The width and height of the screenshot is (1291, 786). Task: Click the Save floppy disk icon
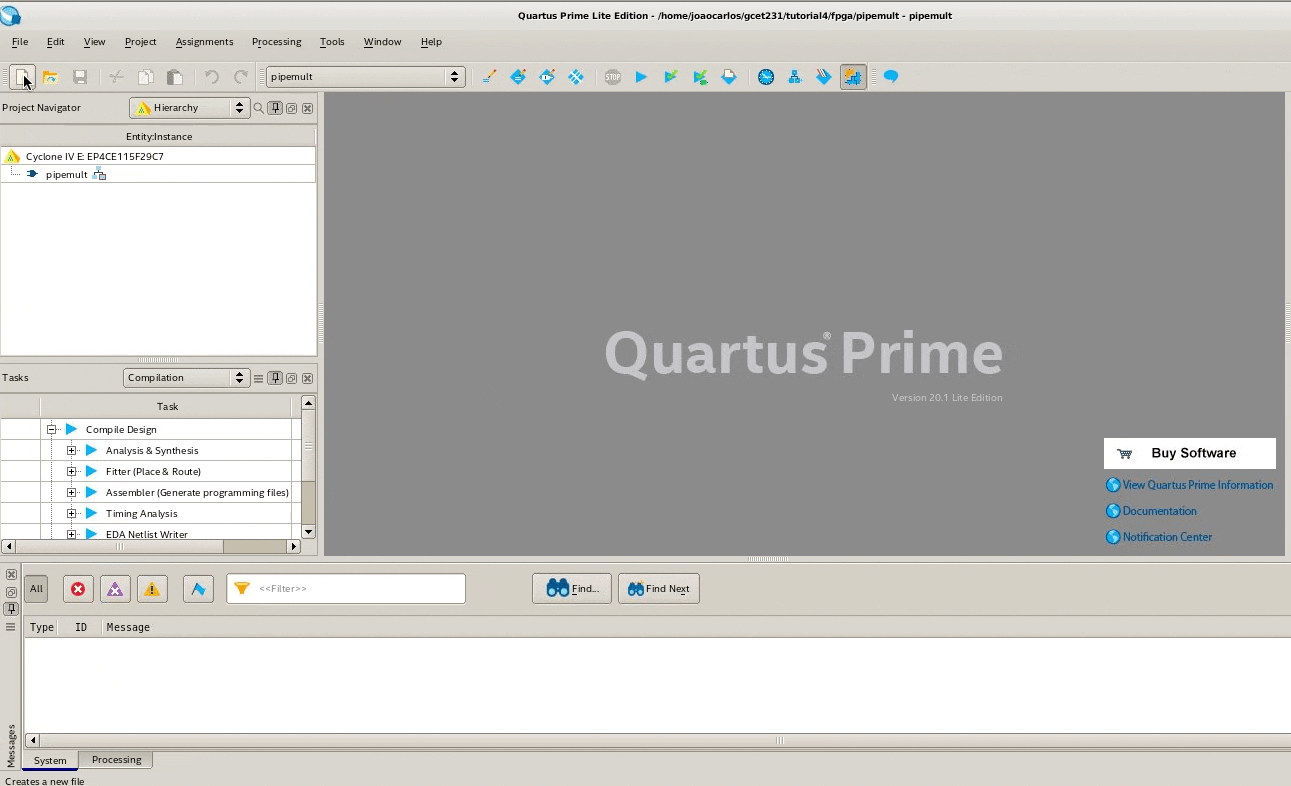(x=80, y=77)
